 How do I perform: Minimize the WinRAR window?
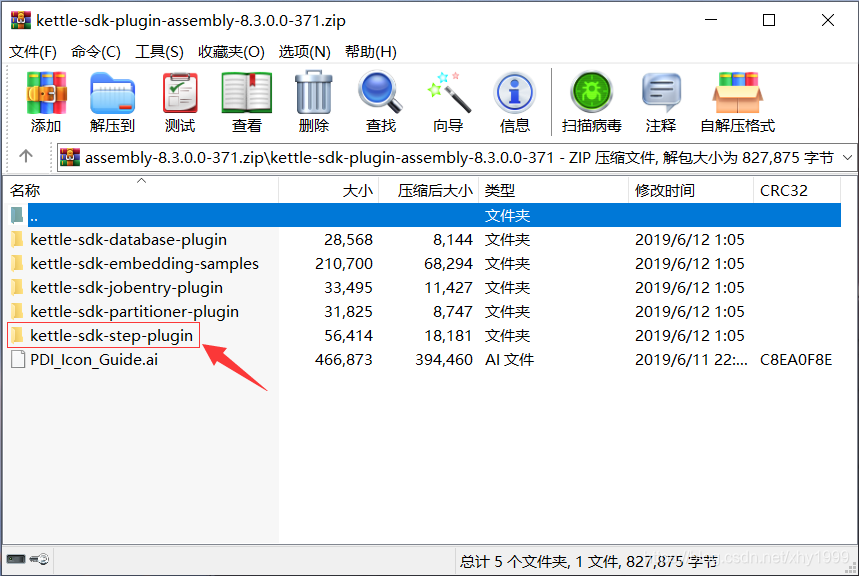click(711, 20)
